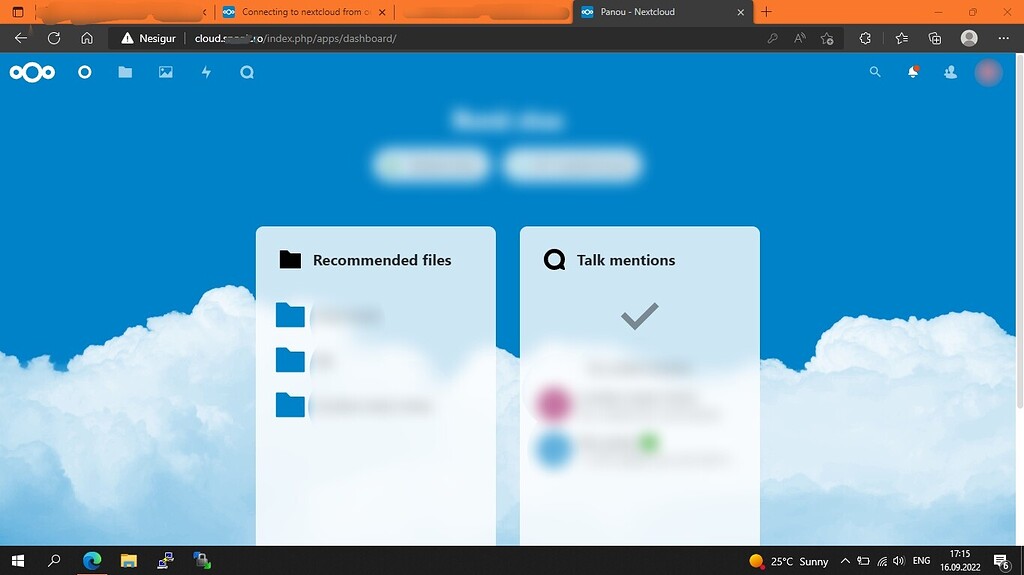Open the Nextcloud Dashboard app icon
This screenshot has width=1024, height=575.
(85, 72)
